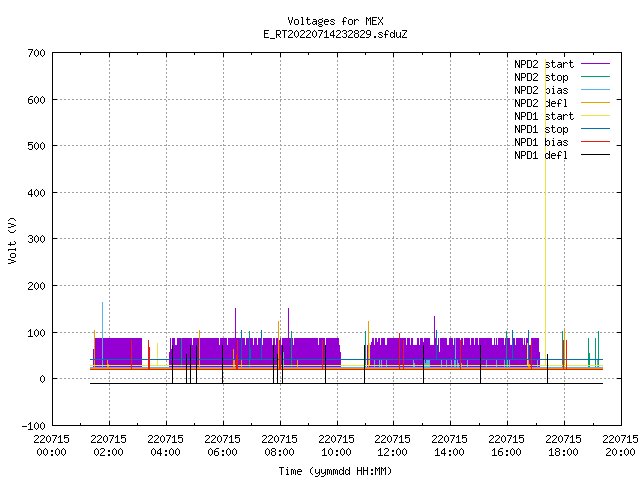640x480 pixels.
Task: Click the x-axis label 'Time (yymmdd HH:MM)'
Action: (x=335, y=471)
